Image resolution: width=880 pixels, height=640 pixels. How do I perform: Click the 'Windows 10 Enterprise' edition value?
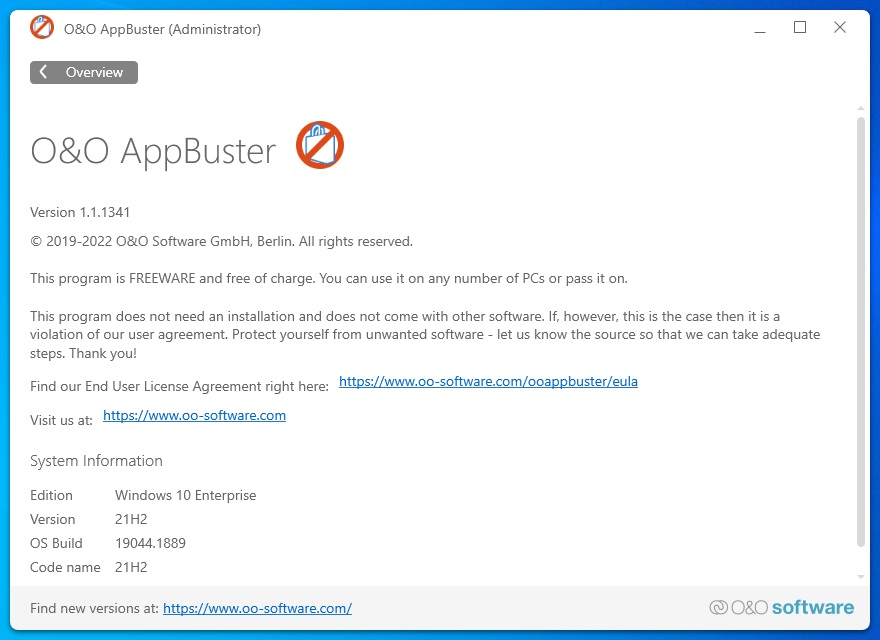coord(186,495)
